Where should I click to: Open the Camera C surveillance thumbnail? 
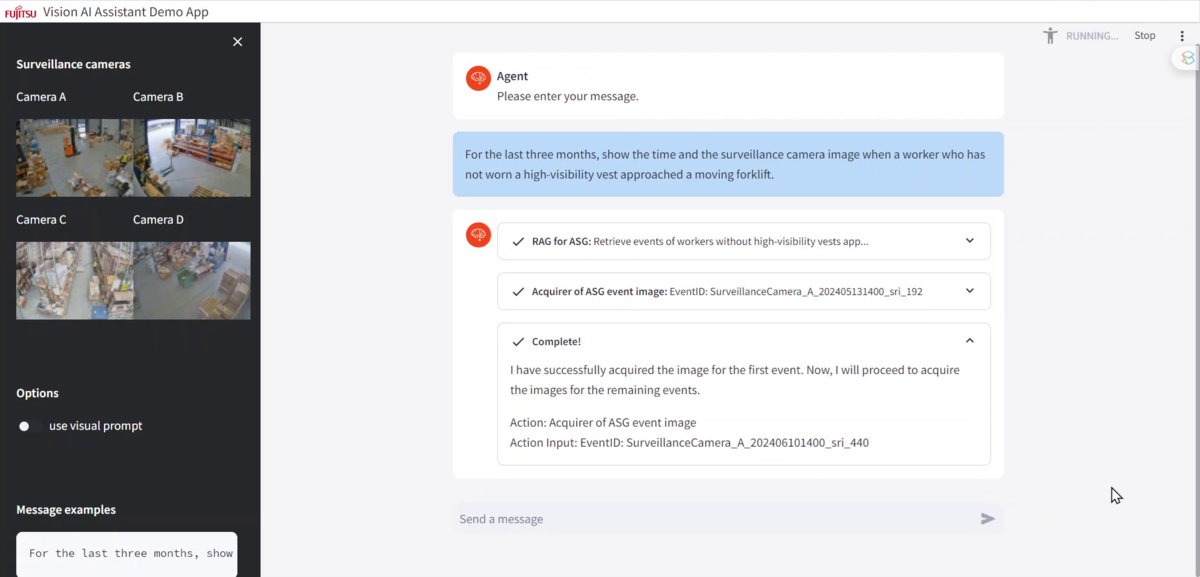pyautogui.click(x=74, y=281)
